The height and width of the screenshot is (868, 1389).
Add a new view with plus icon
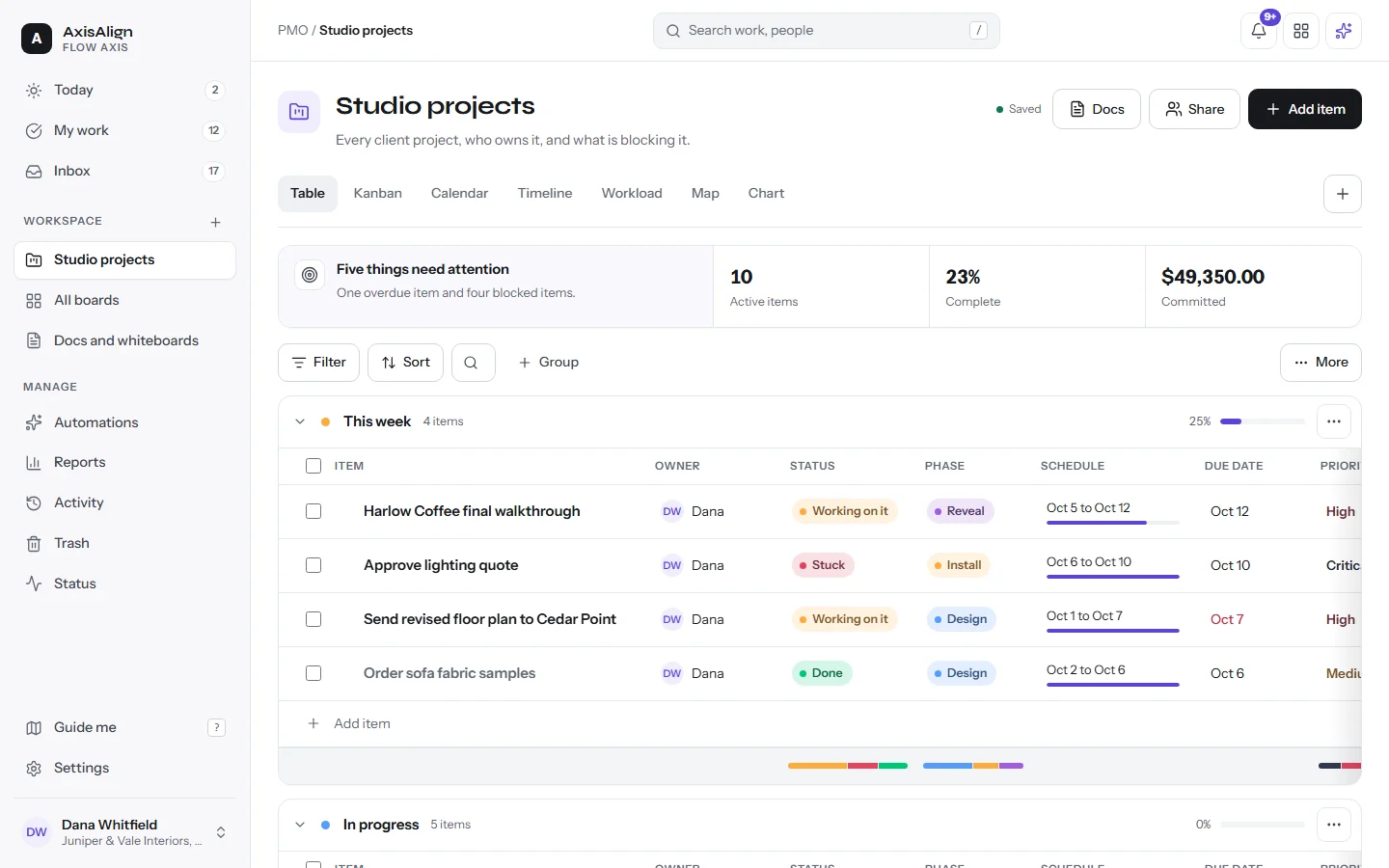coord(1343,194)
